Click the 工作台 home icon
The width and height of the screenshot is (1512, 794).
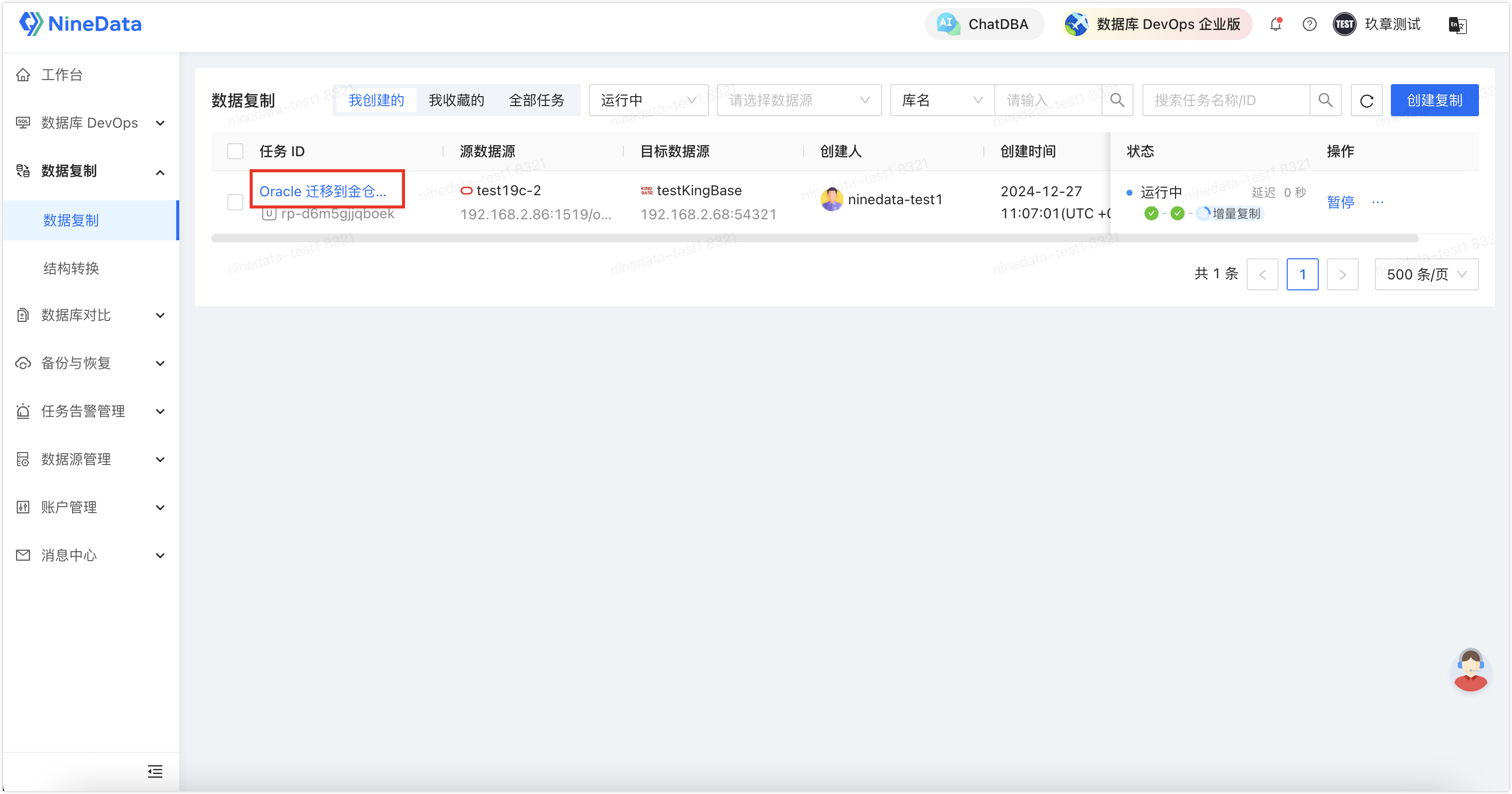(23, 75)
